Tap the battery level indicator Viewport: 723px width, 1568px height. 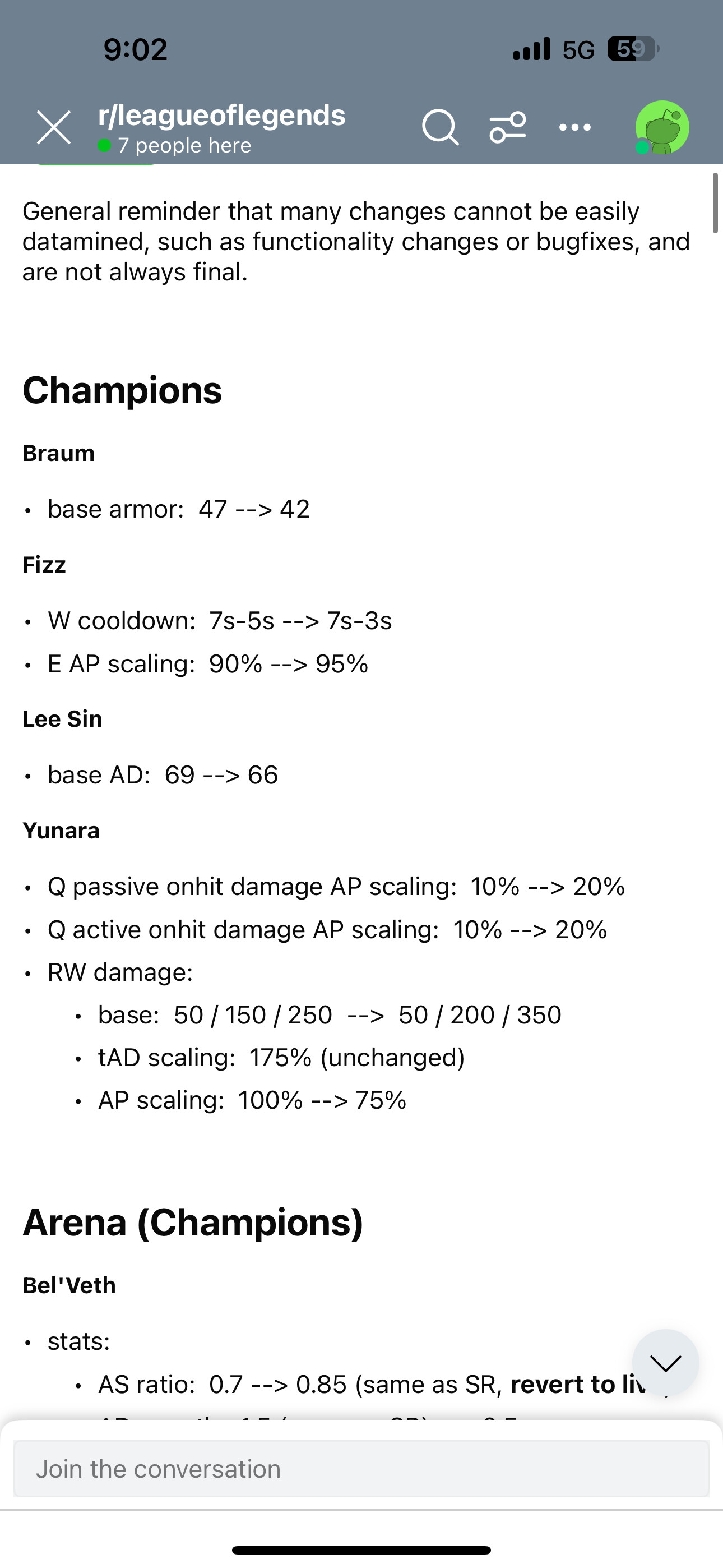pos(633,49)
